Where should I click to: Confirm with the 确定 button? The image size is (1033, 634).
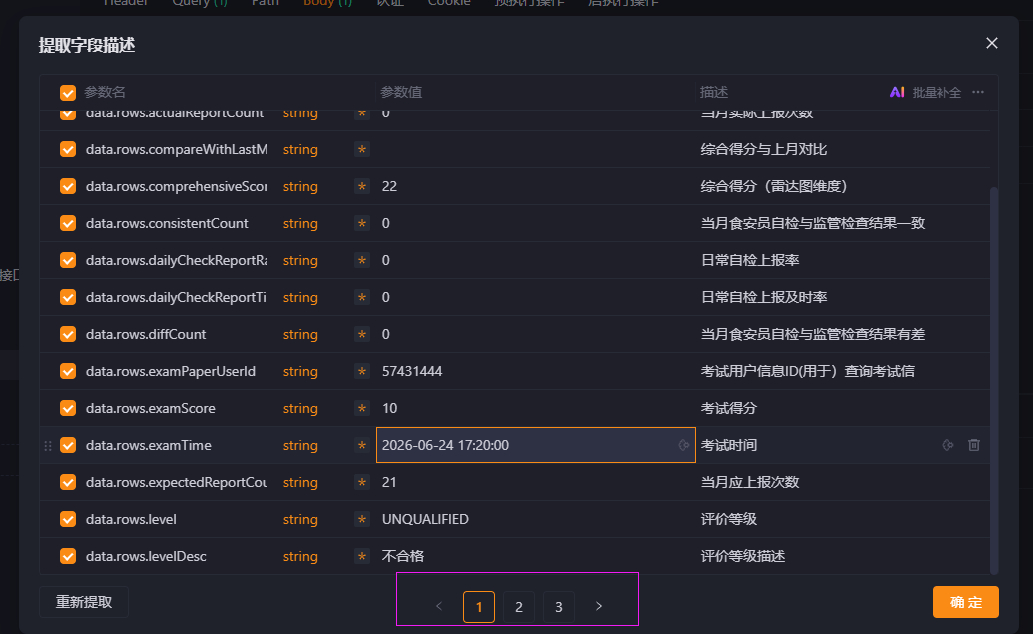point(966,602)
